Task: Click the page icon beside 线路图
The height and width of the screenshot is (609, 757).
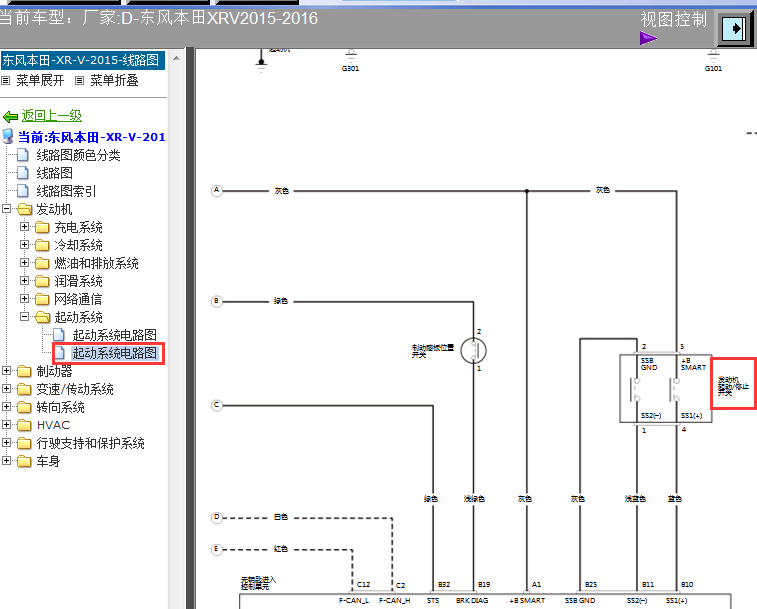Action: point(23,173)
